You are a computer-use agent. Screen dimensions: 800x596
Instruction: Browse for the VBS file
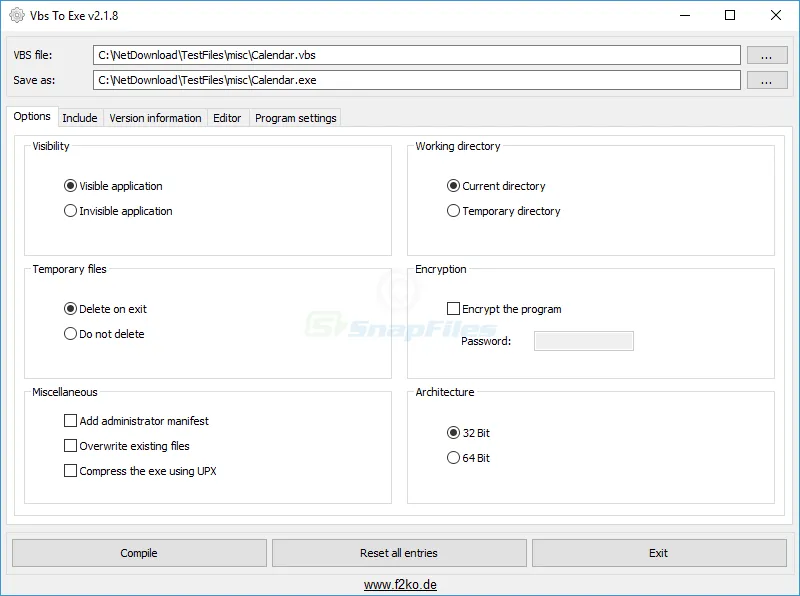click(x=767, y=55)
